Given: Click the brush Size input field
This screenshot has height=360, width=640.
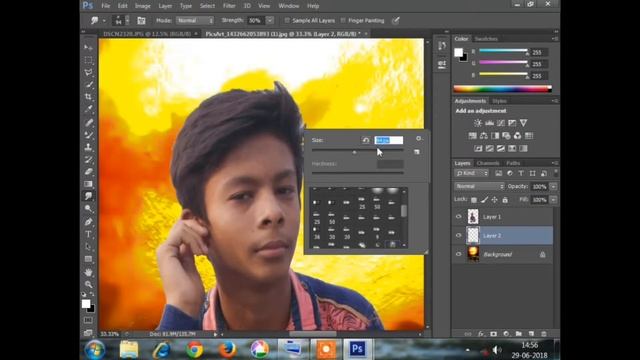Looking at the screenshot, I should [389, 140].
